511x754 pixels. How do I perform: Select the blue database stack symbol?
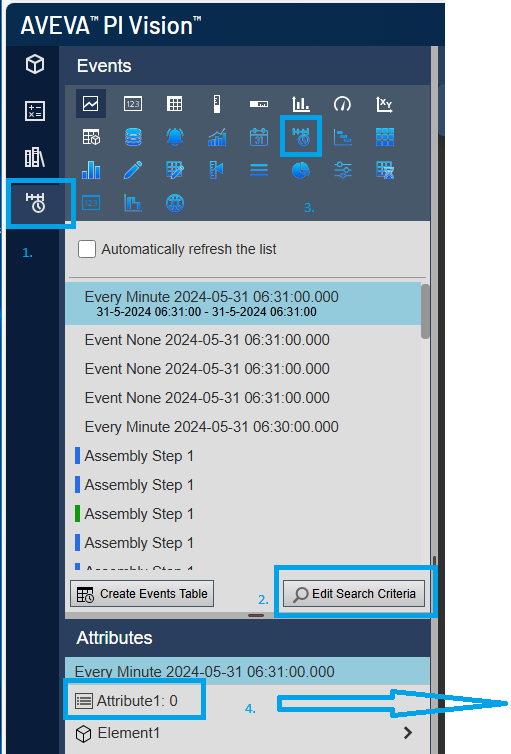(133, 137)
